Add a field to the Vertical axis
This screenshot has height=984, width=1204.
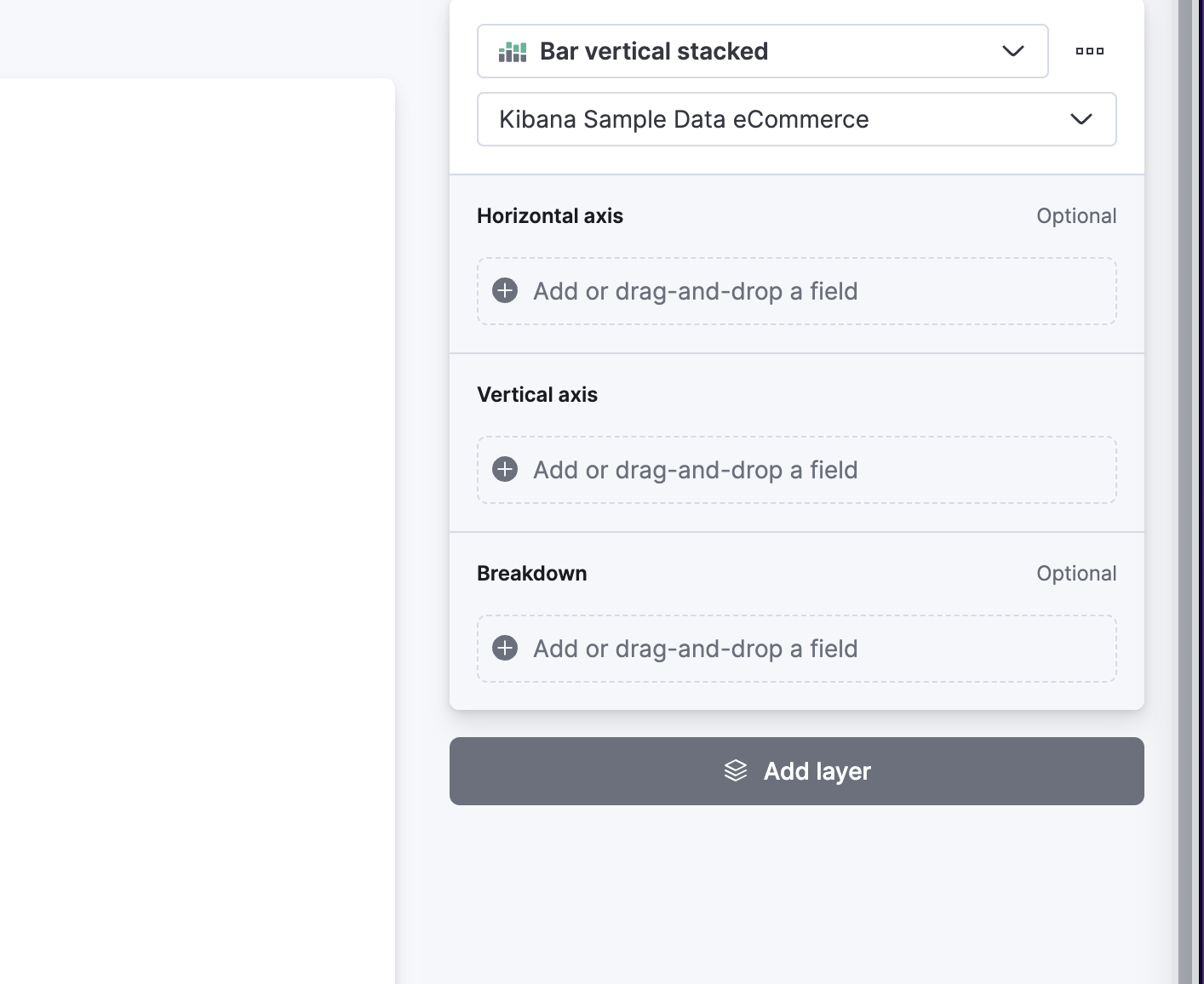[796, 470]
